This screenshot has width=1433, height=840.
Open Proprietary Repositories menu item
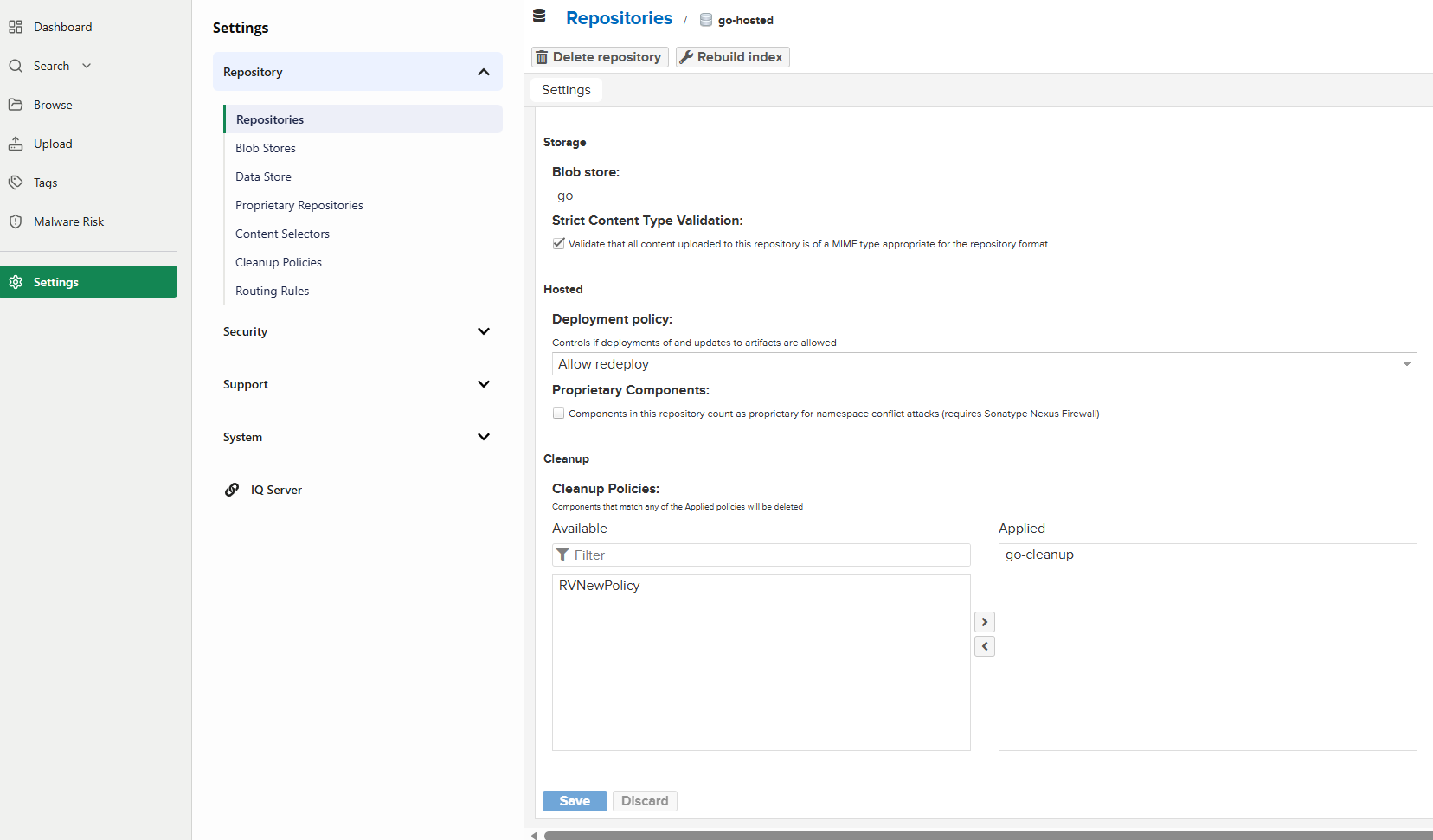[x=299, y=205]
